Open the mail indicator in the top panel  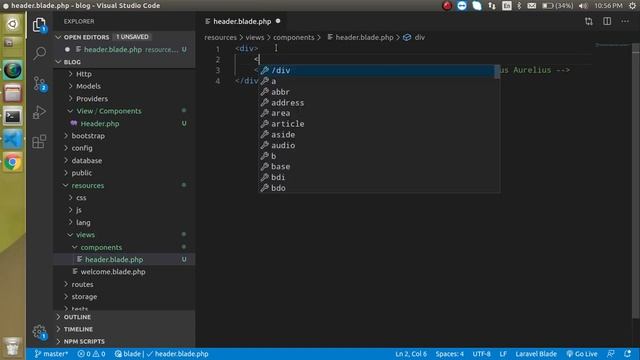pyautogui.click(x=531, y=6)
